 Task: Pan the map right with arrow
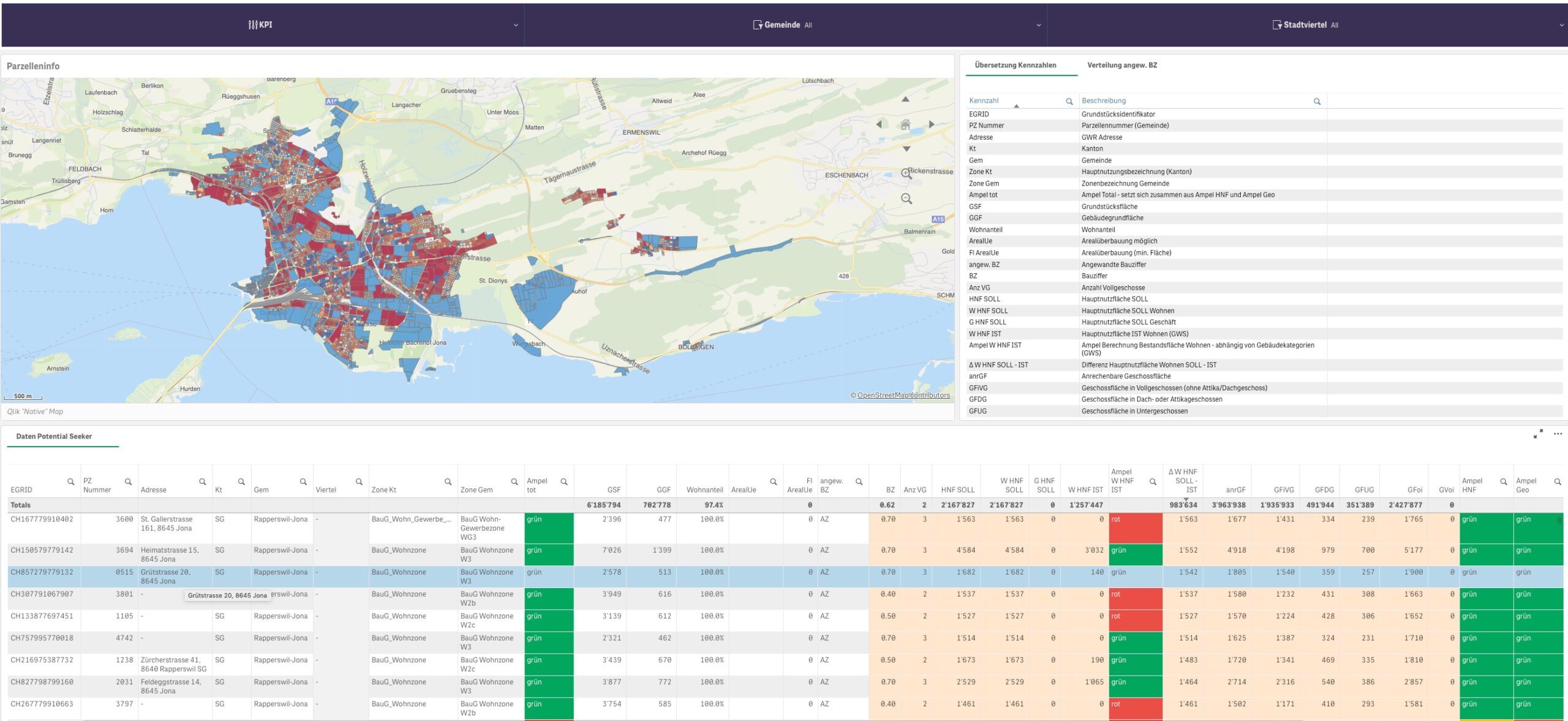[x=932, y=124]
